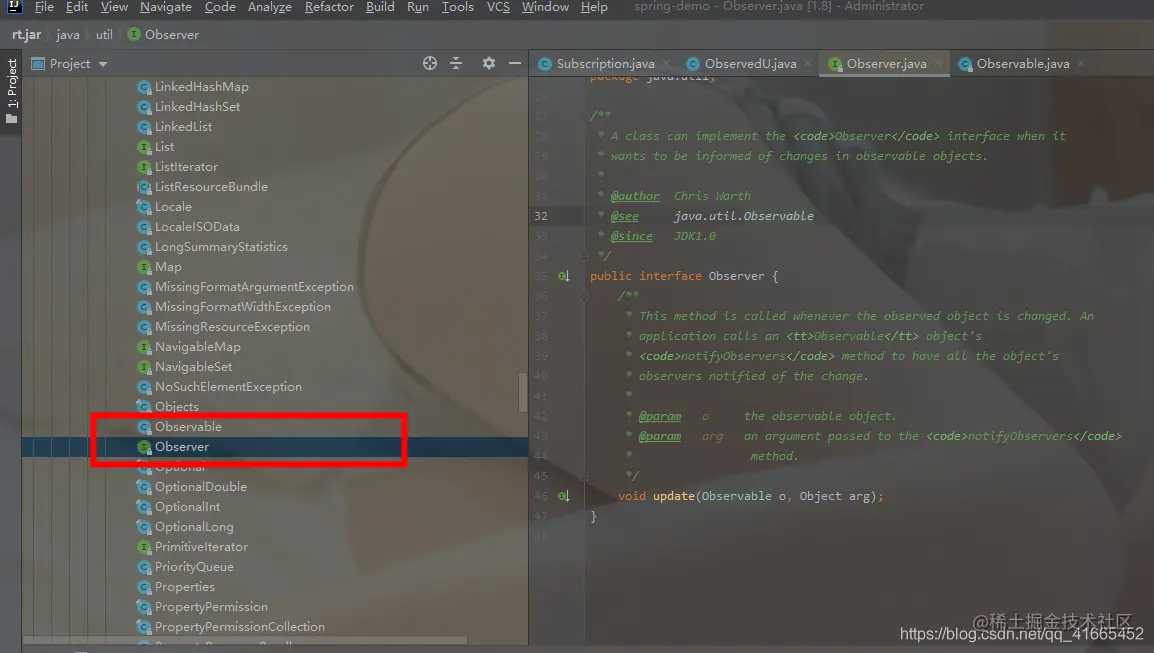Select LocaleISOData in tree
This screenshot has height=653, width=1154.
pos(197,227)
